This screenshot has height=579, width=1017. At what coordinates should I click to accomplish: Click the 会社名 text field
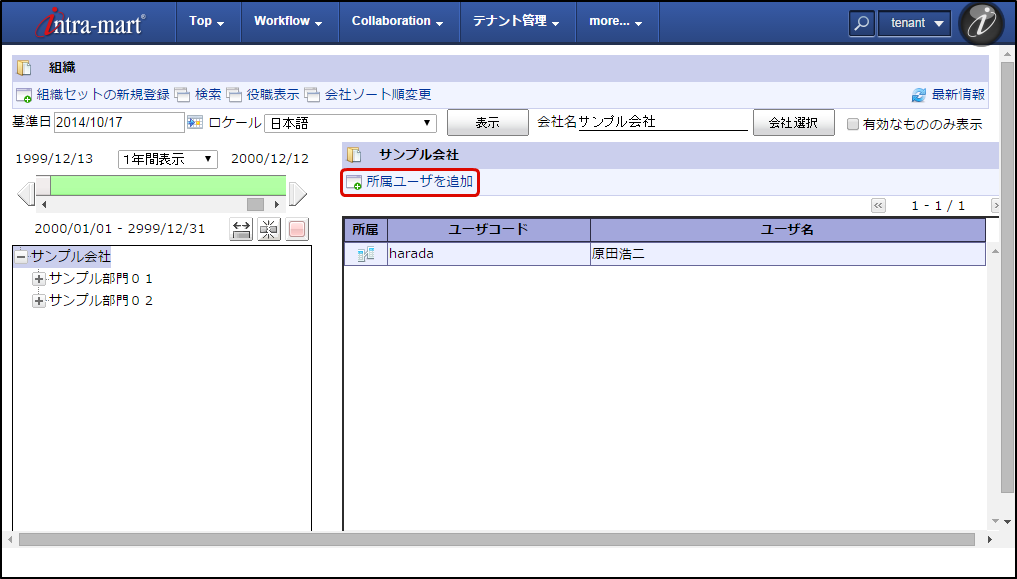[x=663, y=122]
